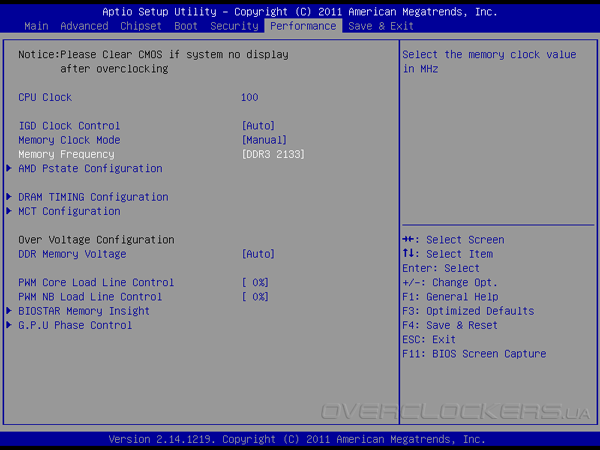Adjust PWM Core Load Line [0%] value
The image size is (600, 450).
[255, 283]
